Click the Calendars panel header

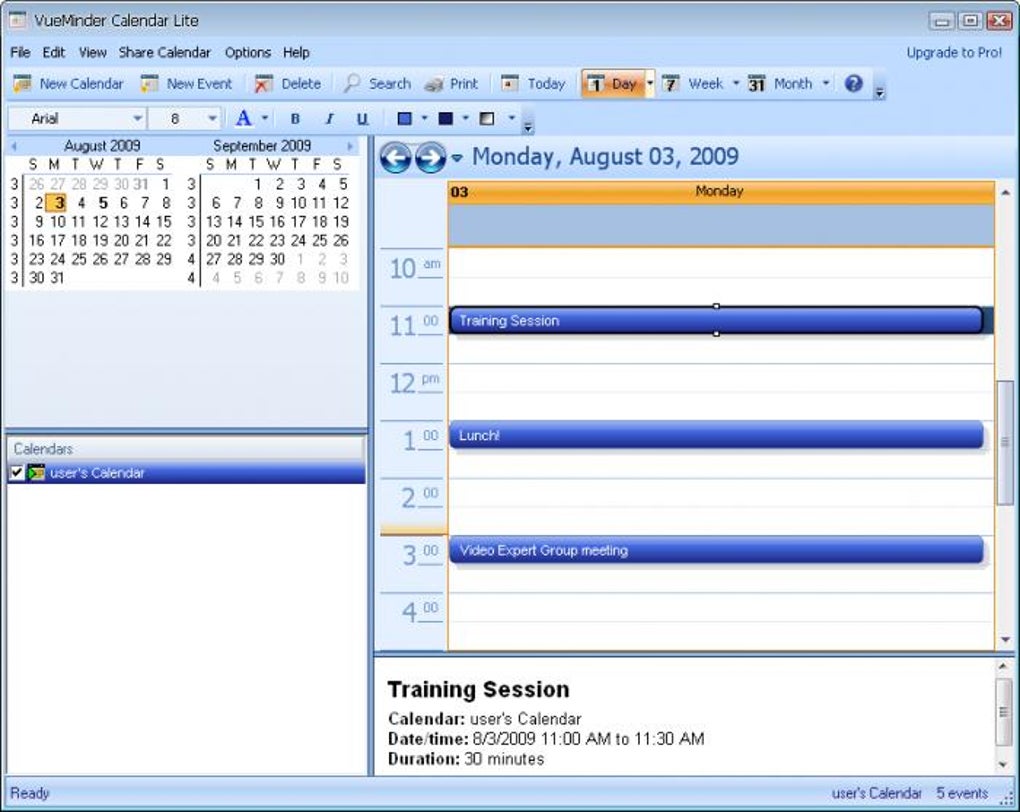coord(185,449)
